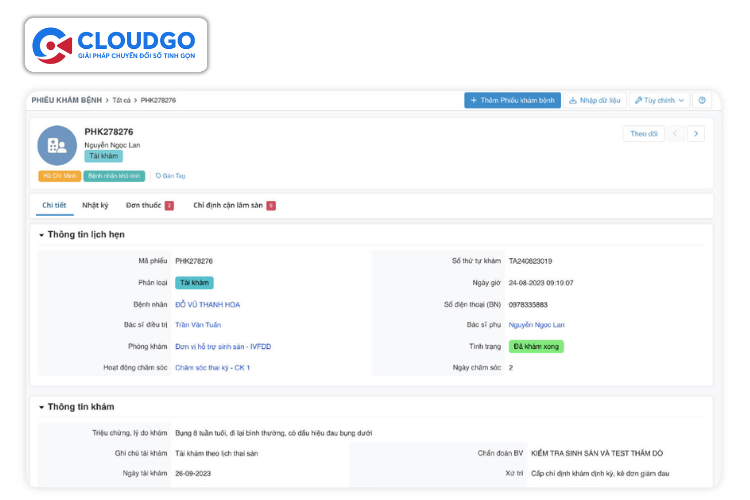Viewport: 750px width, 500px height.
Task: Open the Tùy chỉnh dropdown
Action: [659, 100]
